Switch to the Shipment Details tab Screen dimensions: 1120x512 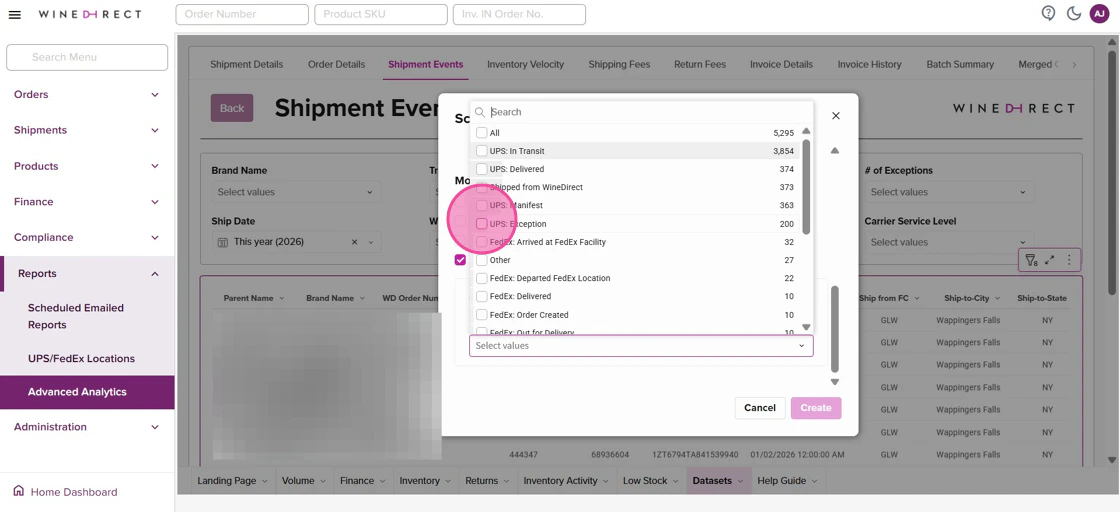(246, 64)
